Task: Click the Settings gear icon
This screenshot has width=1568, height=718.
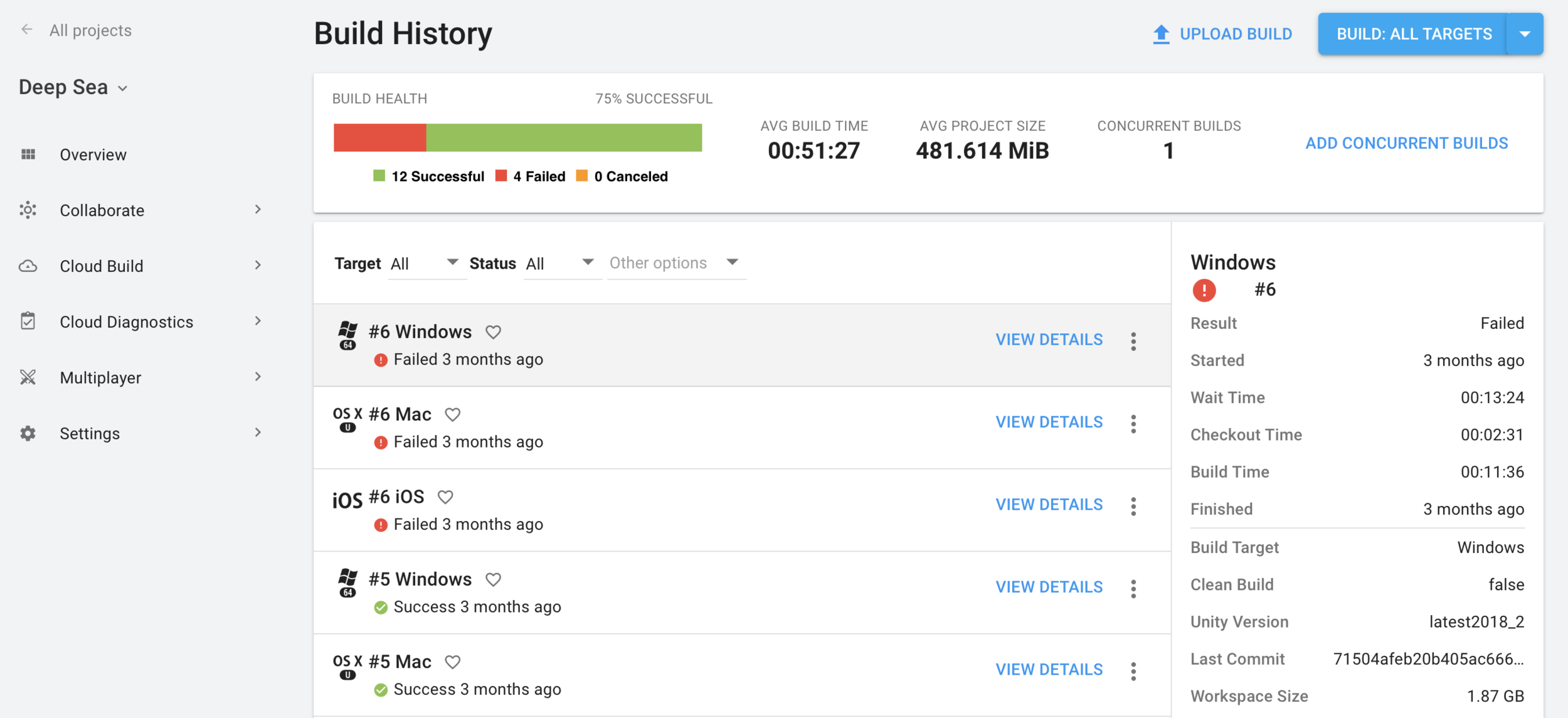Action: 28,433
